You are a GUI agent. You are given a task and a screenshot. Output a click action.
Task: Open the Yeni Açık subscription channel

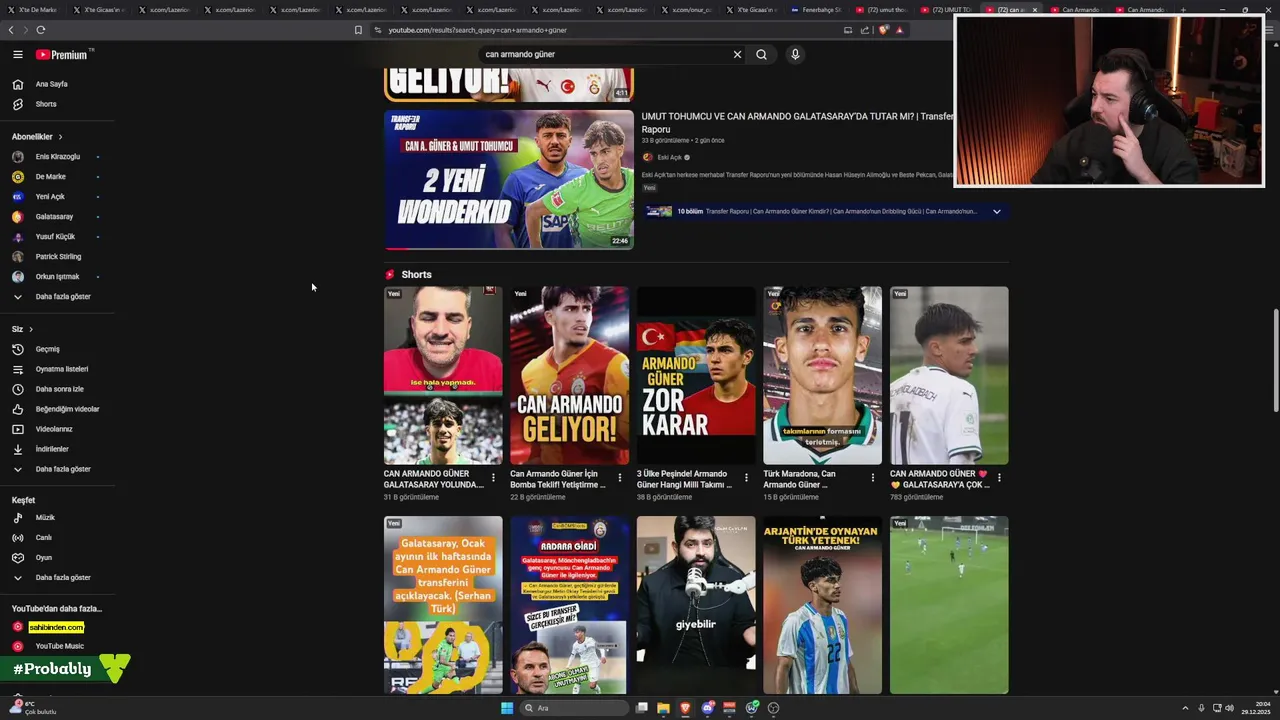[x=58, y=197]
